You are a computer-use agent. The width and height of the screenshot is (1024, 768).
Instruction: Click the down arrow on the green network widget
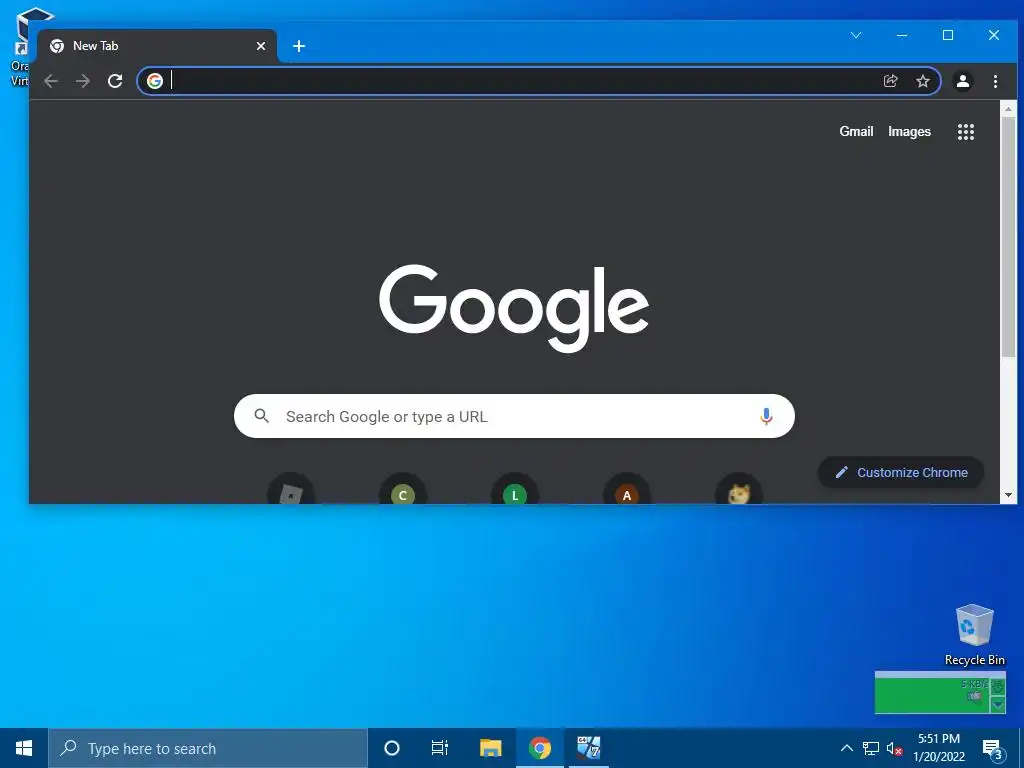click(x=998, y=705)
